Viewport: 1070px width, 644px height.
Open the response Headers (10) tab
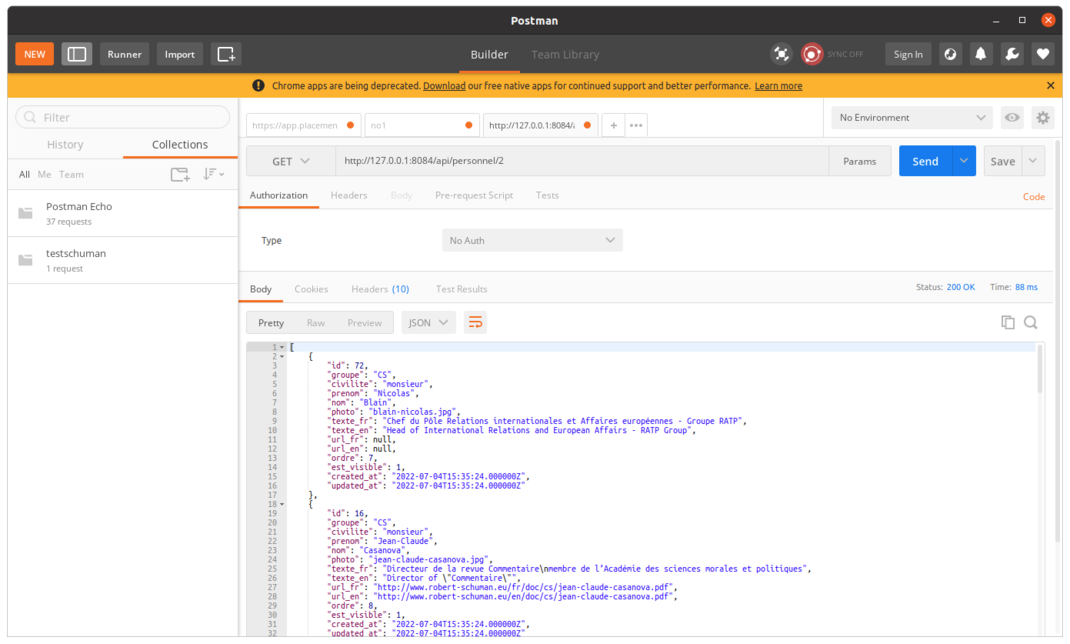380,289
